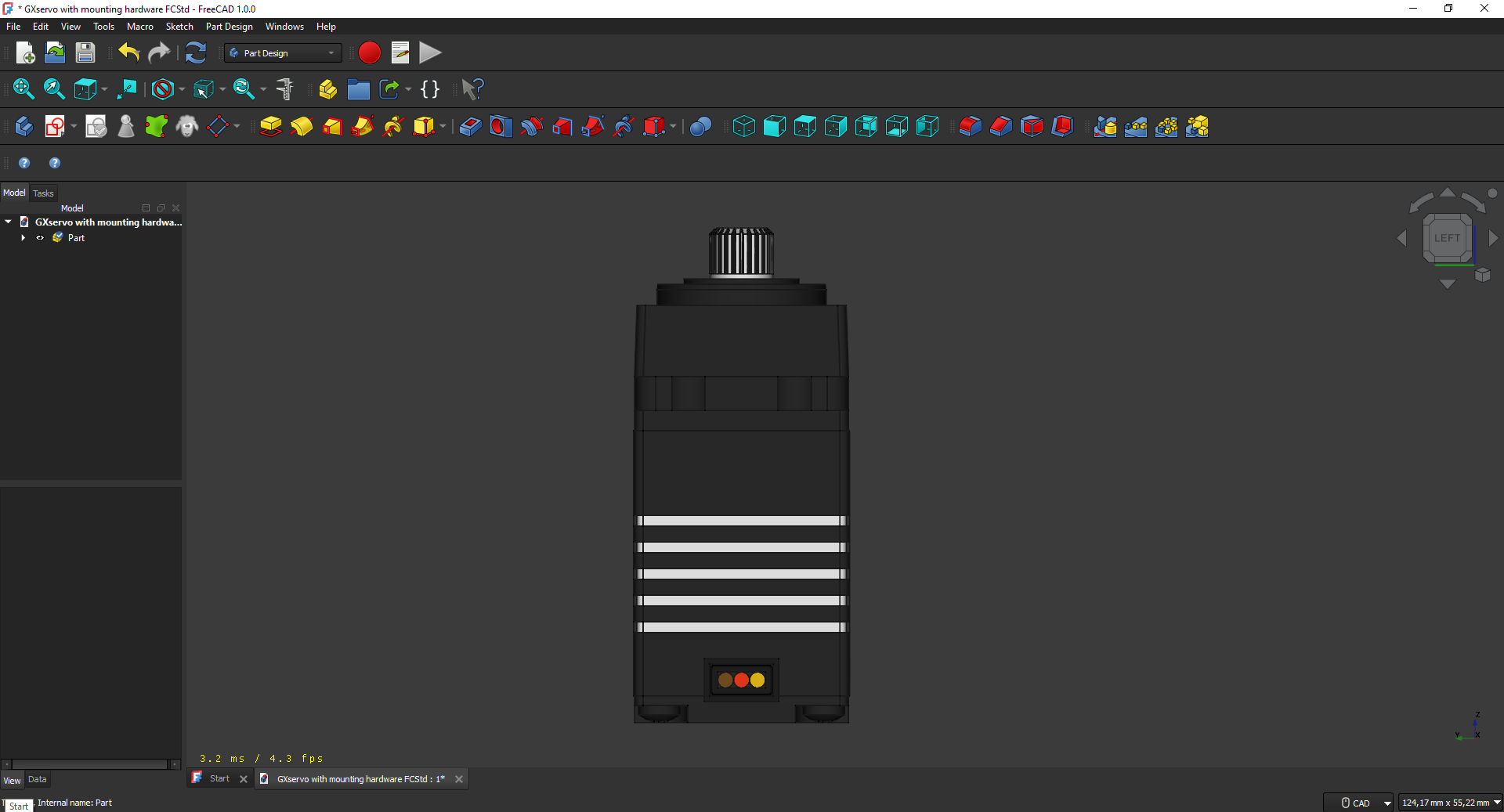Switch to the Data property tab
The width and height of the screenshot is (1504, 812).
point(38,780)
